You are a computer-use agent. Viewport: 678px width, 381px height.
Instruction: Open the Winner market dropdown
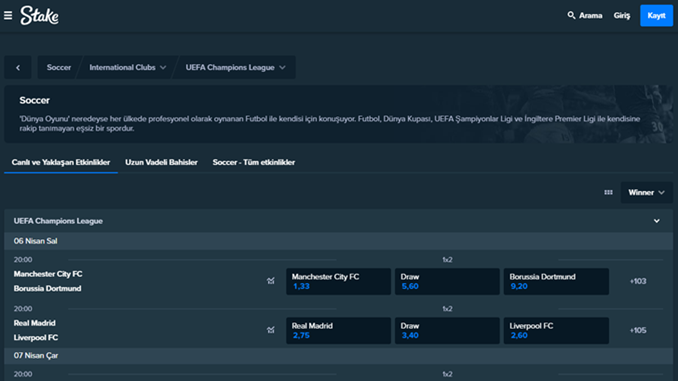pyautogui.click(x=647, y=192)
